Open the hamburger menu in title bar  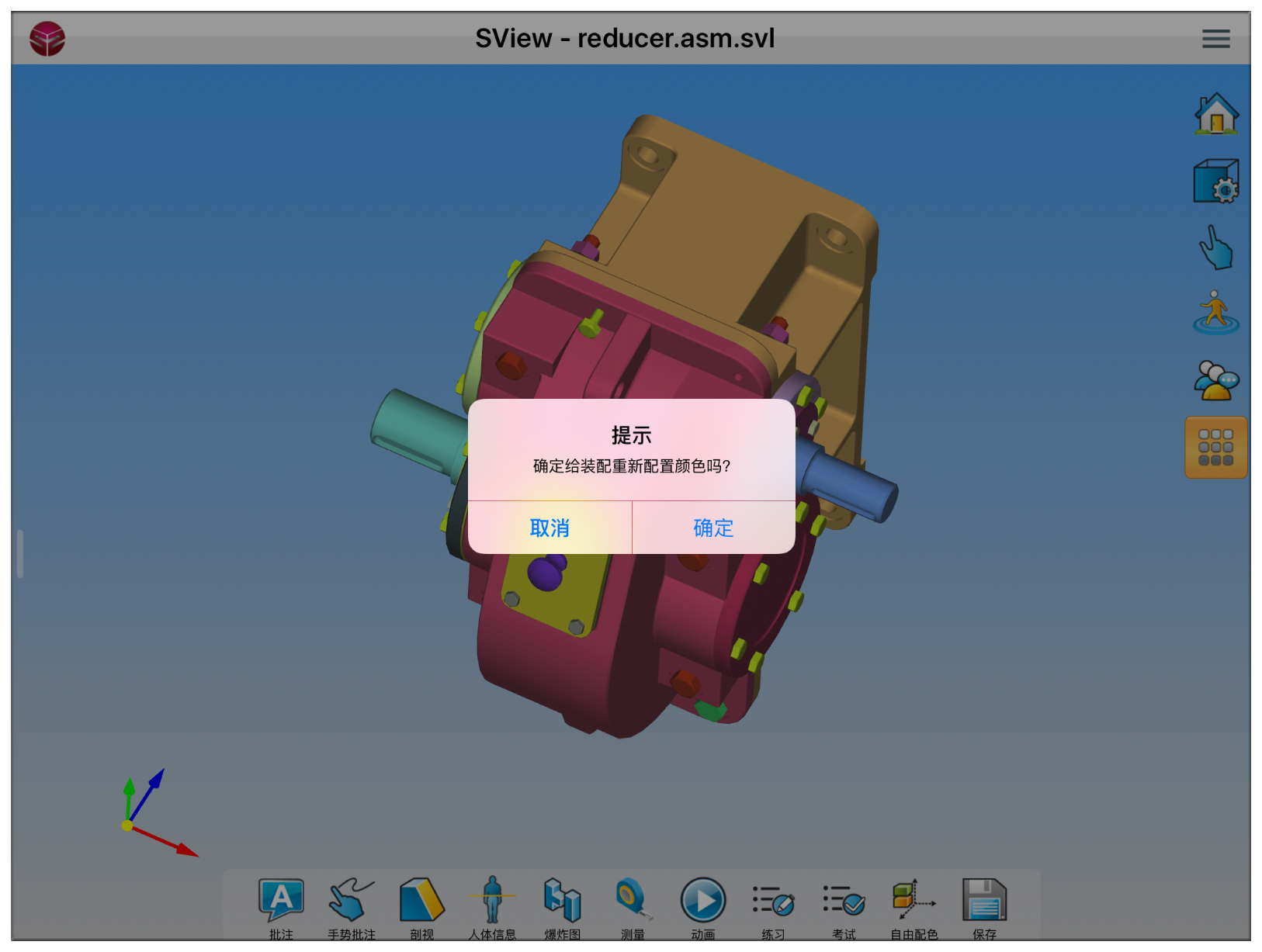[1215, 39]
